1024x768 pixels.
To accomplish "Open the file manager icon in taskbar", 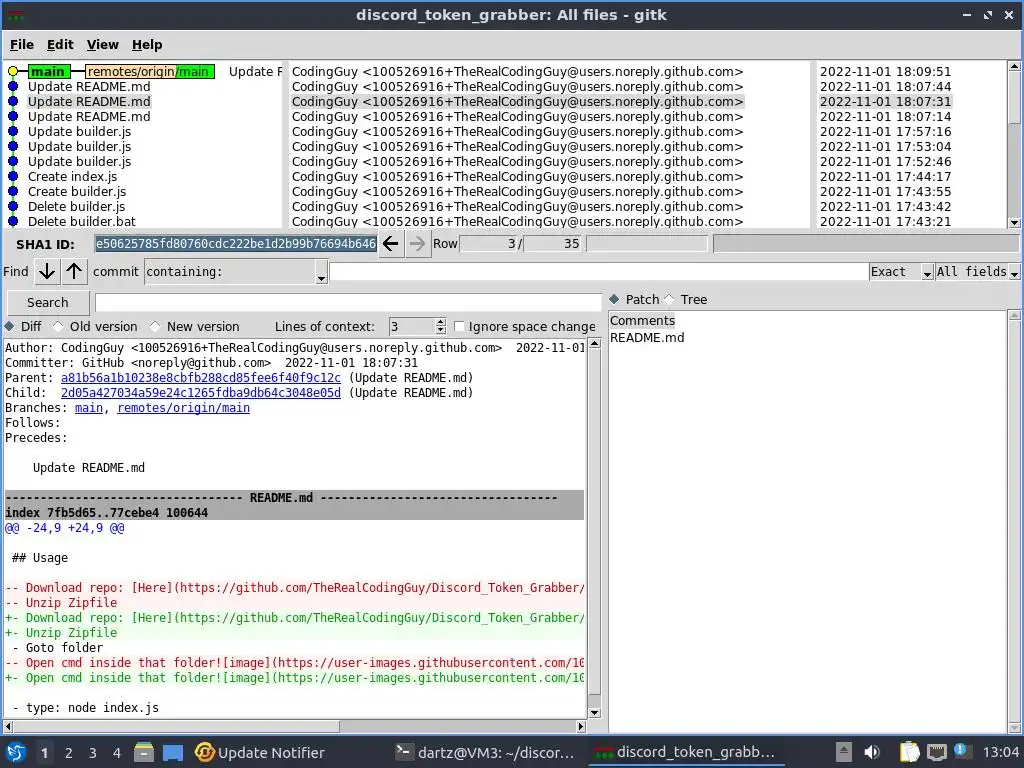I will click(x=144, y=752).
